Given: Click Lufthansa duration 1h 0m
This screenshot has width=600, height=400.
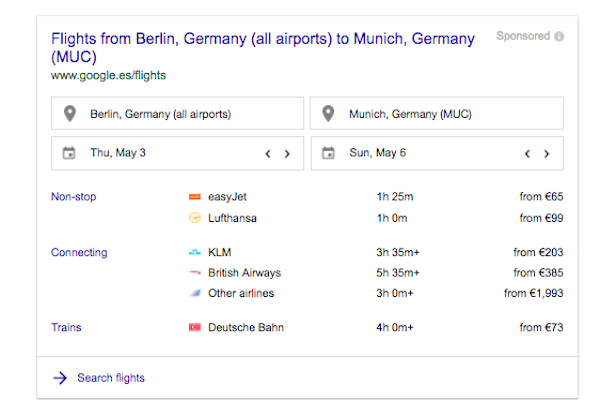Looking at the screenshot, I should click(392, 218).
